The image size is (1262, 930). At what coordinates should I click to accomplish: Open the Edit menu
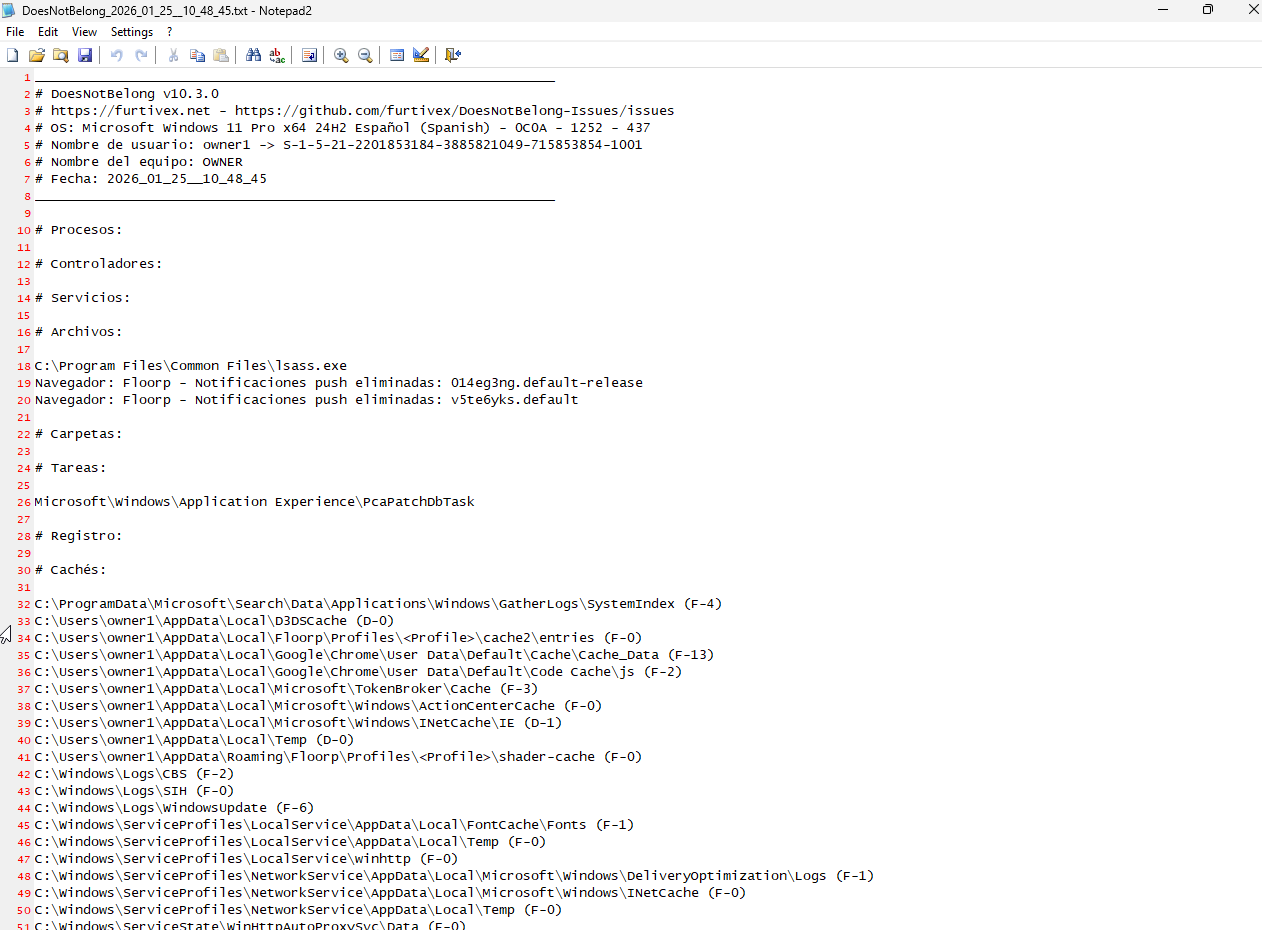(48, 32)
